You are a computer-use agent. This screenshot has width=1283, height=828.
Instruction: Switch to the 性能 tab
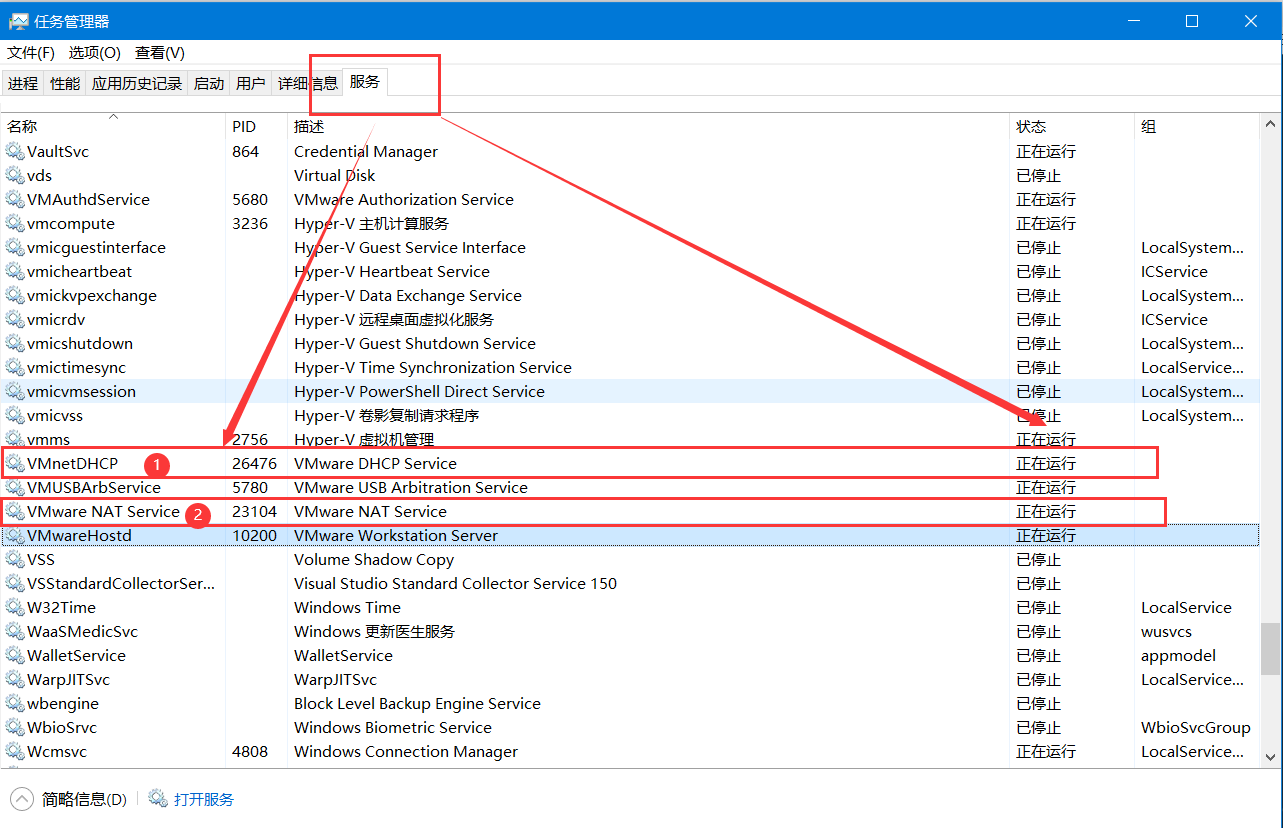(x=65, y=83)
